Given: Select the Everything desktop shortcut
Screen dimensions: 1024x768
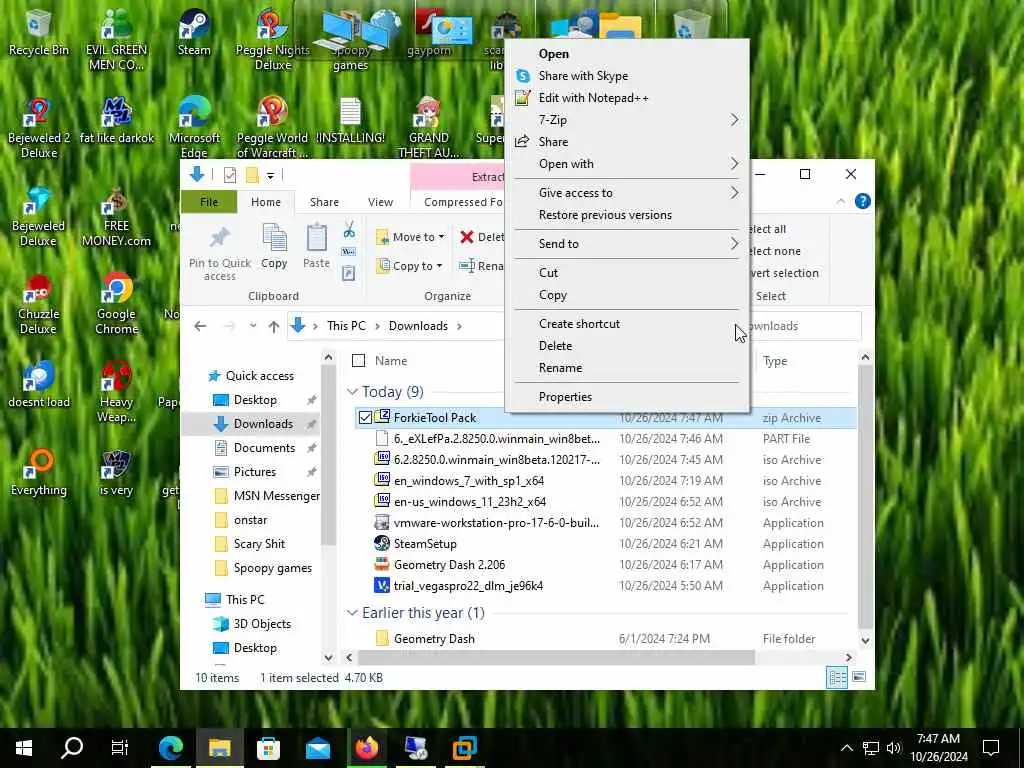Looking at the screenshot, I should [x=39, y=472].
